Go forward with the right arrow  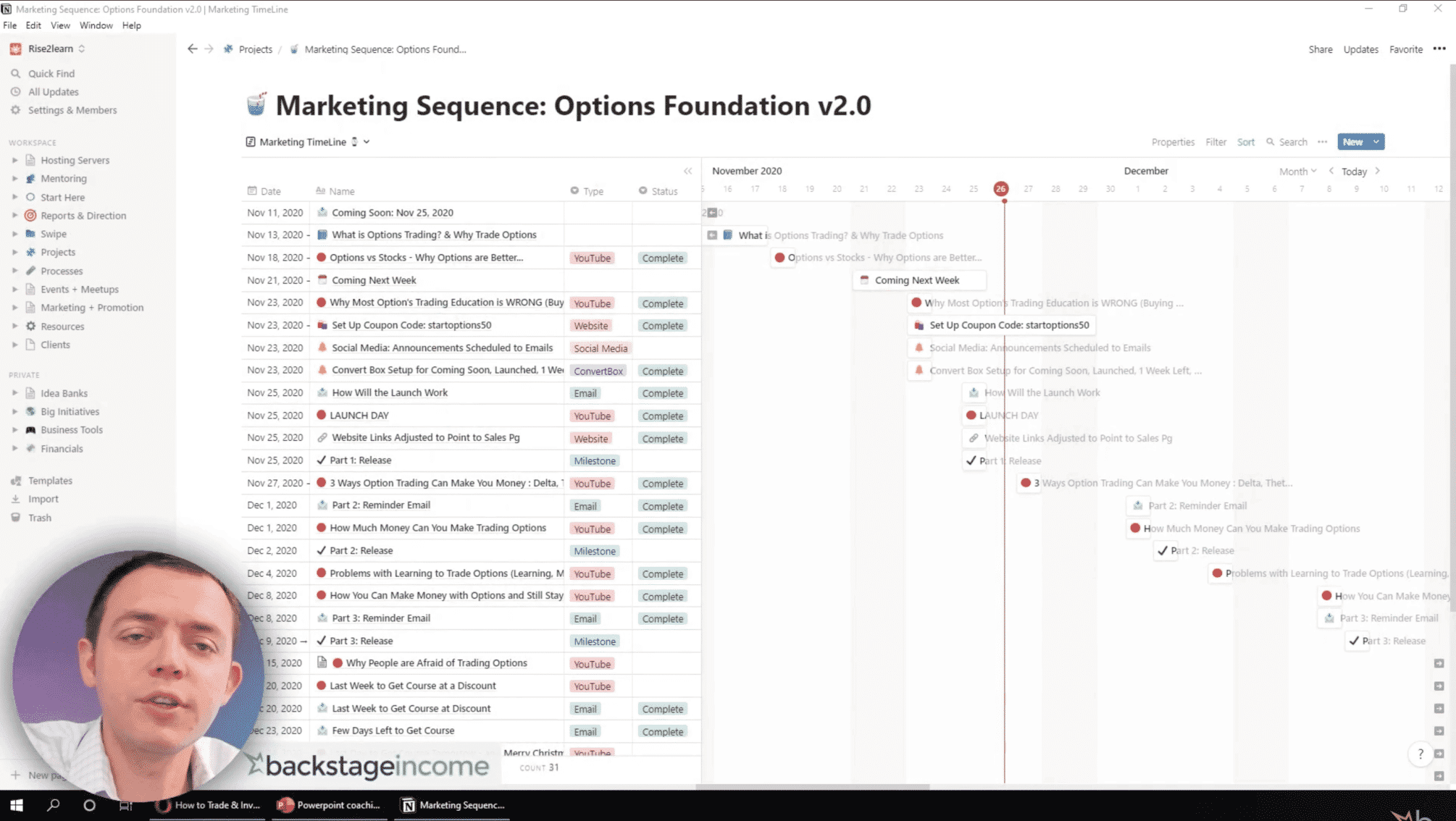(209, 49)
